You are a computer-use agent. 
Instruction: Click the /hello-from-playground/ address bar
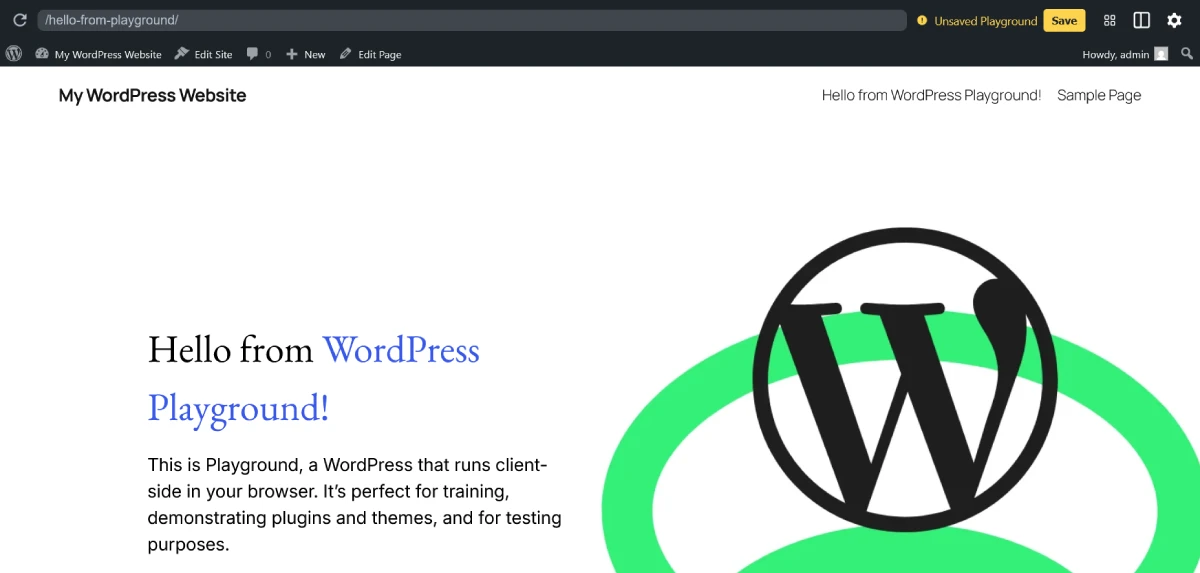[471, 20]
